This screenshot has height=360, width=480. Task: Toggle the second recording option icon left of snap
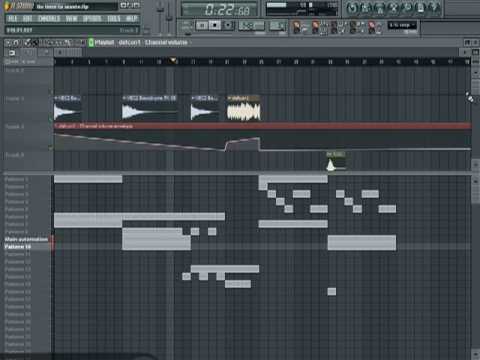point(315,27)
